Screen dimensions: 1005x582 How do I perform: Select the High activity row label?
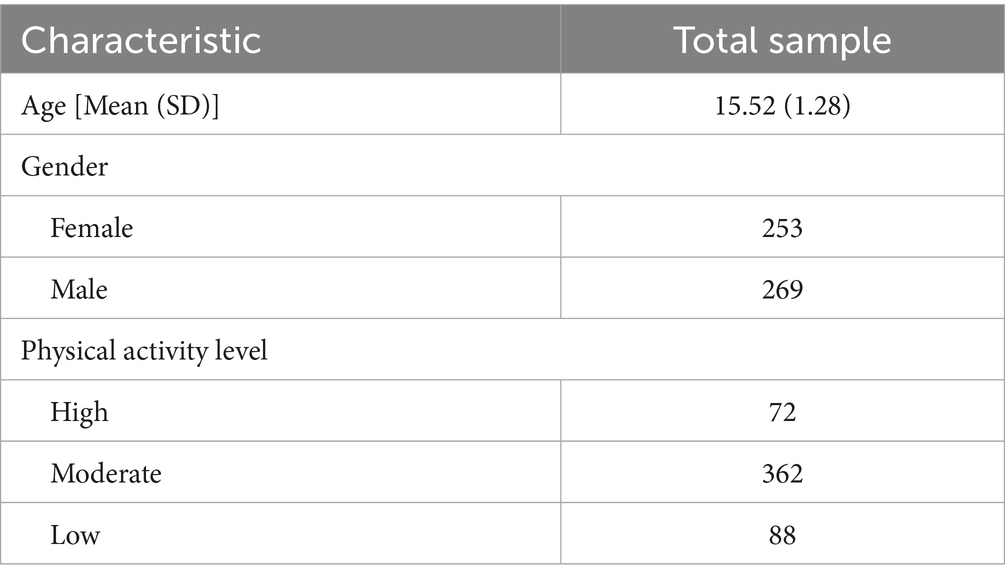[x=79, y=412]
